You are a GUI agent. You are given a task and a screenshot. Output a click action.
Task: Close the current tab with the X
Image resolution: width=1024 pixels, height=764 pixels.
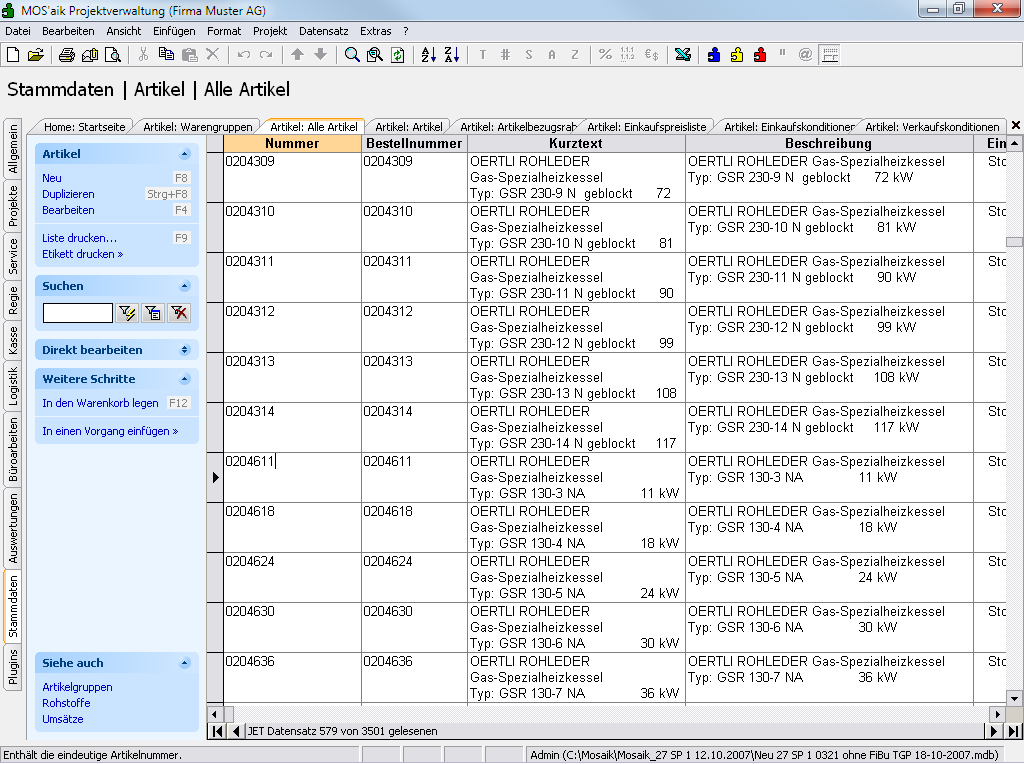pyautogui.click(x=1016, y=125)
